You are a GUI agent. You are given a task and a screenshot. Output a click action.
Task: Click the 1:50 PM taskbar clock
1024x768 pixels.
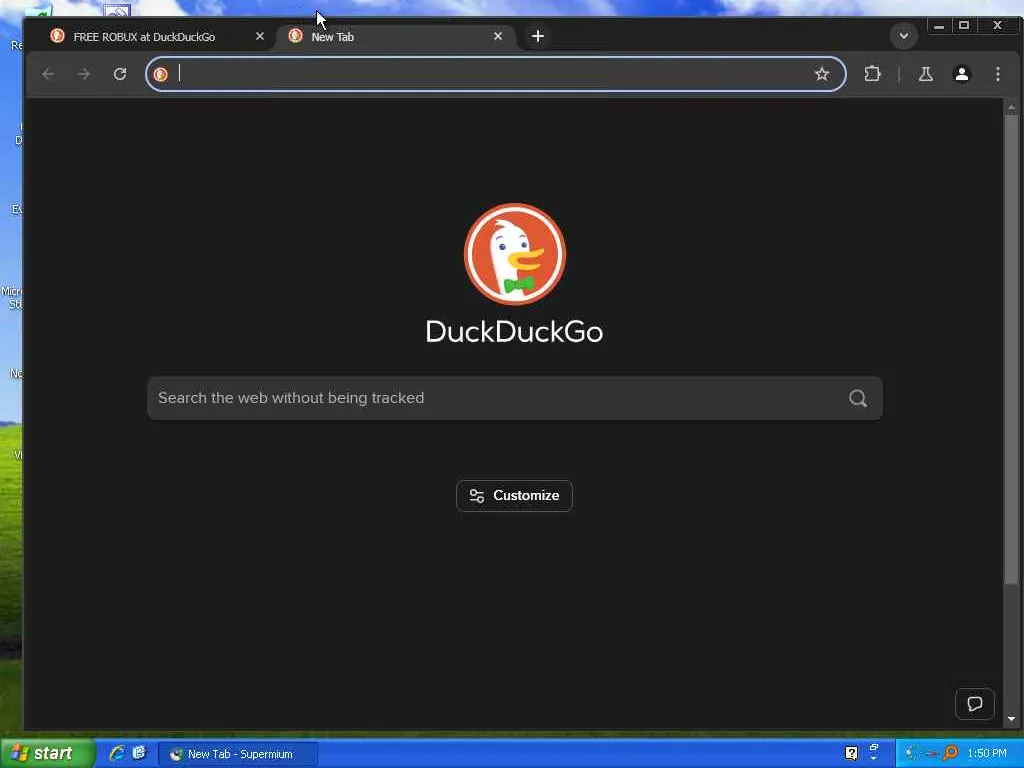coord(987,754)
